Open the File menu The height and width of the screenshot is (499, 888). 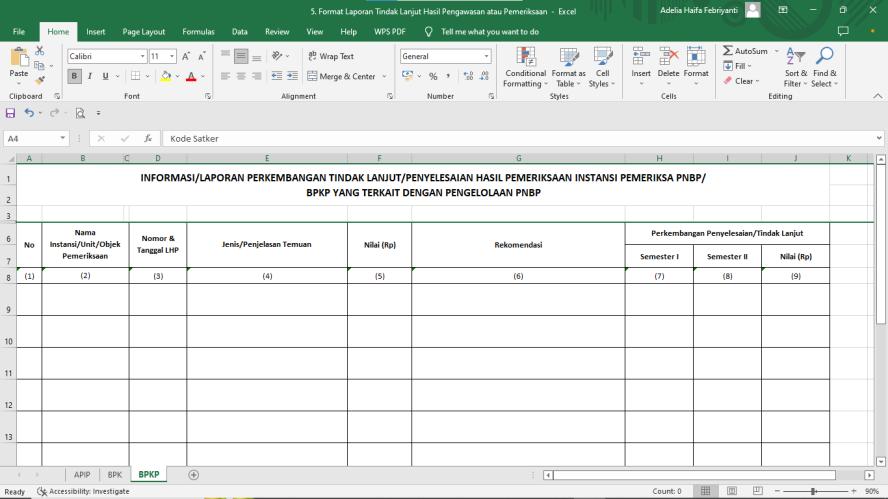coord(19,32)
